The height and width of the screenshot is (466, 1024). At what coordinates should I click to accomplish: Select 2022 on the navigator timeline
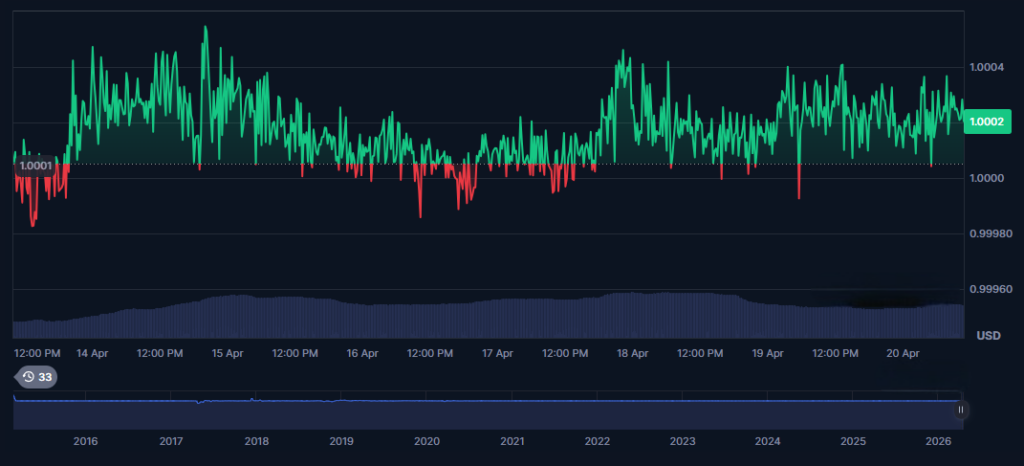[x=597, y=441]
